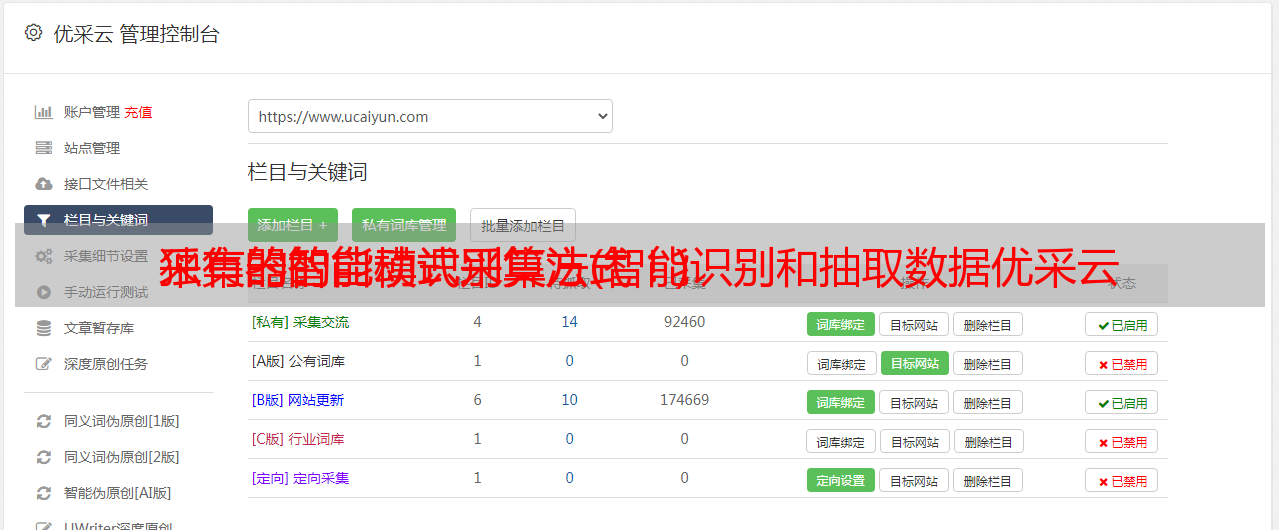Open 站点管理 in the sidebar

tap(92, 148)
